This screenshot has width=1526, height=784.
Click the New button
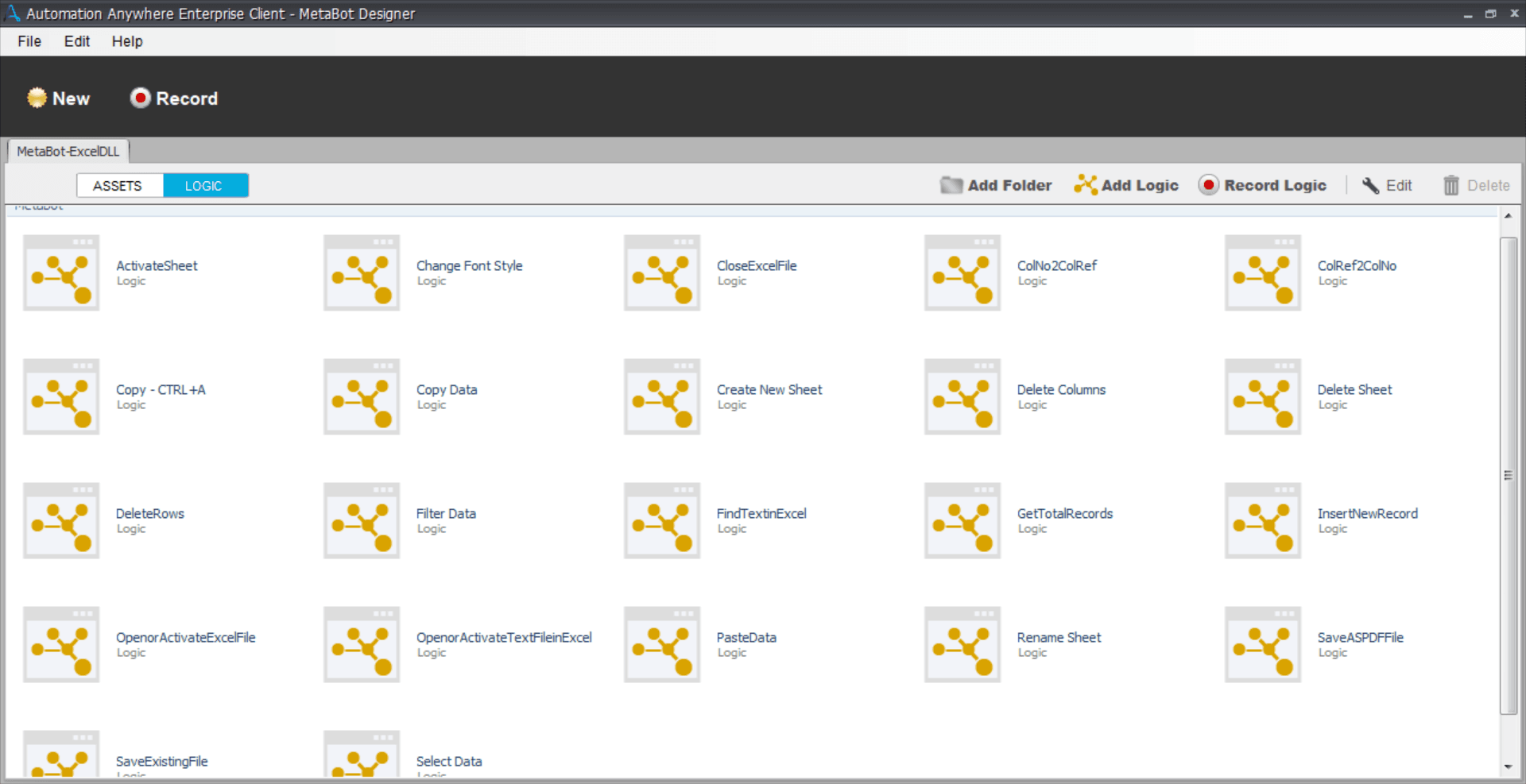(59, 98)
